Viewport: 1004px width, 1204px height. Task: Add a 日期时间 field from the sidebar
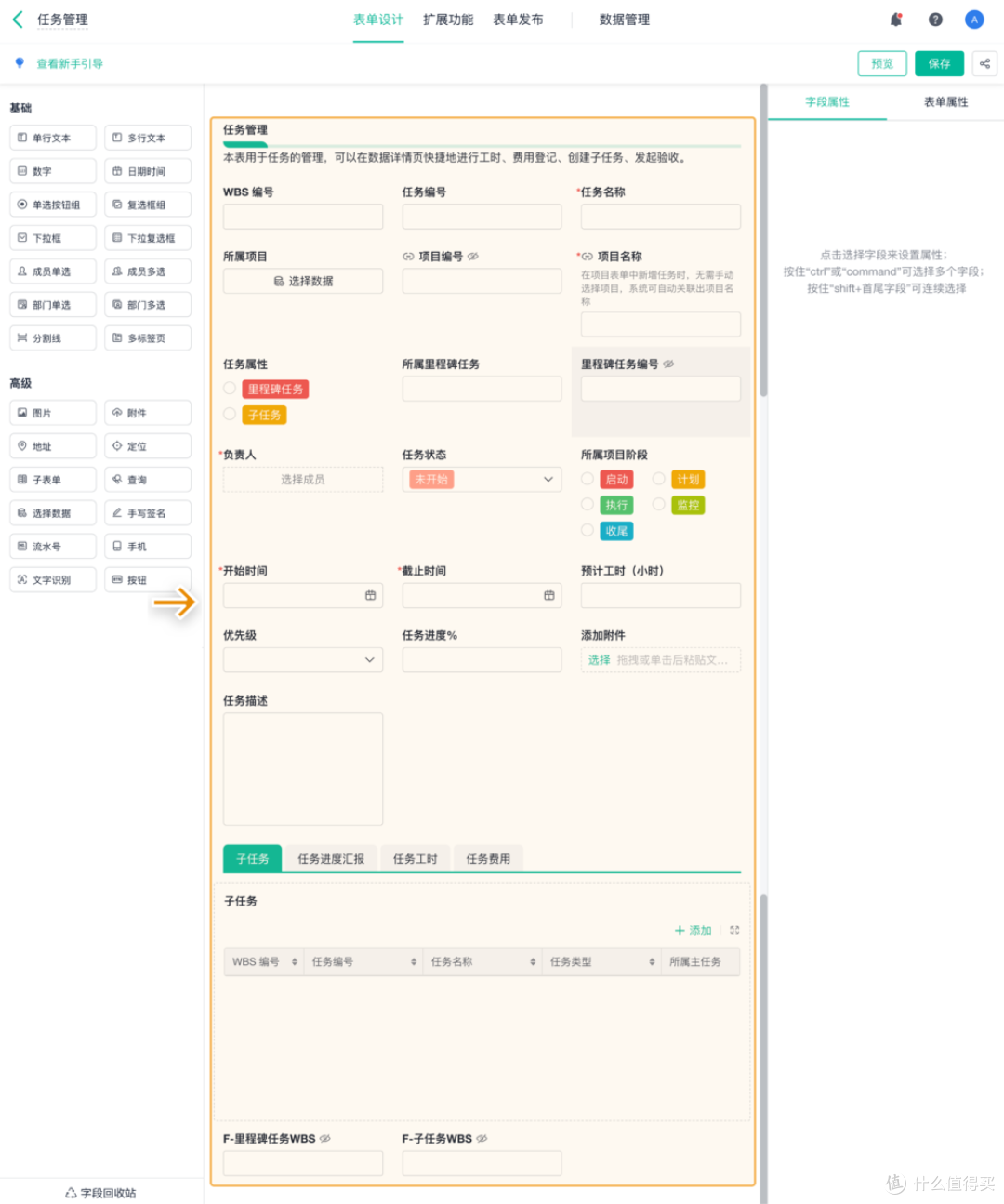pyautogui.click(x=148, y=170)
